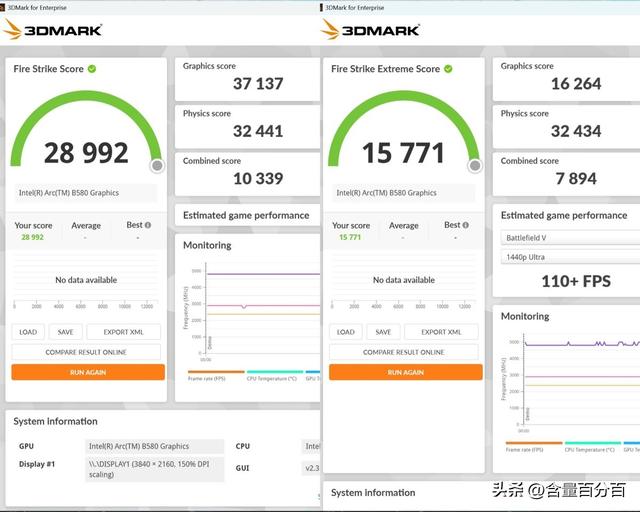Open the 1440p Ultra resolution dropdown
Screen dimensions: 640x512
[570, 257]
